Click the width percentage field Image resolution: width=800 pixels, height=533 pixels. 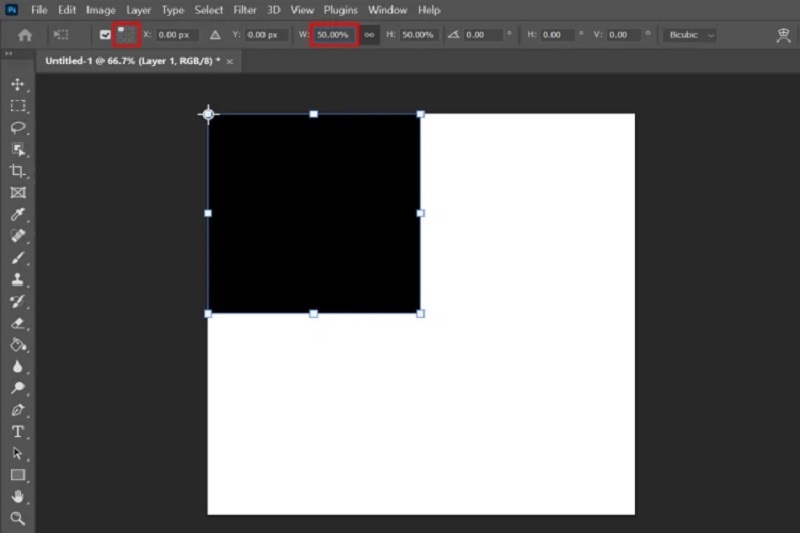coord(334,35)
